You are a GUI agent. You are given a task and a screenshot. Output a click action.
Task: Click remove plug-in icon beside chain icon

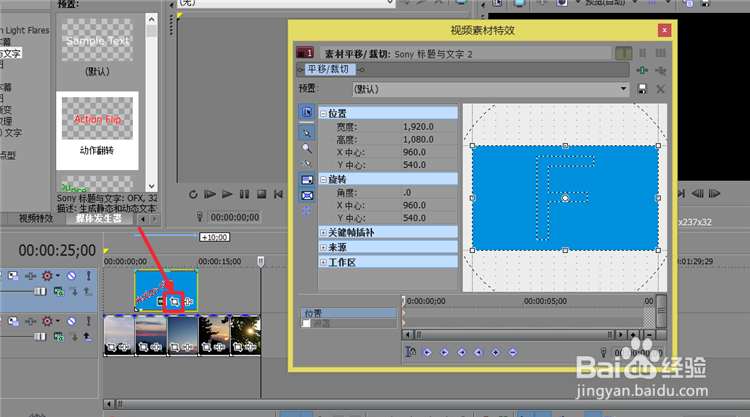tap(661, 71)
